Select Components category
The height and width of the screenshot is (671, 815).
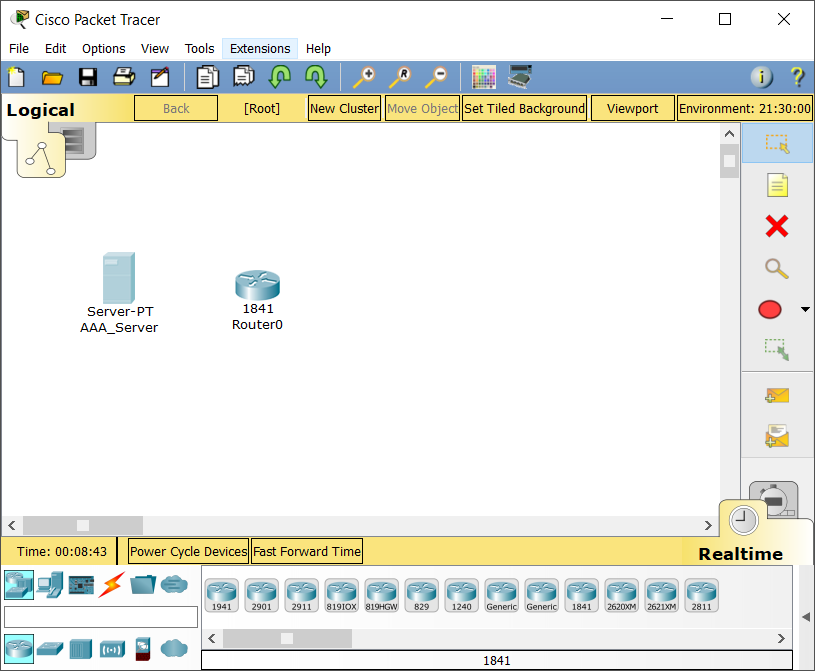82,585
